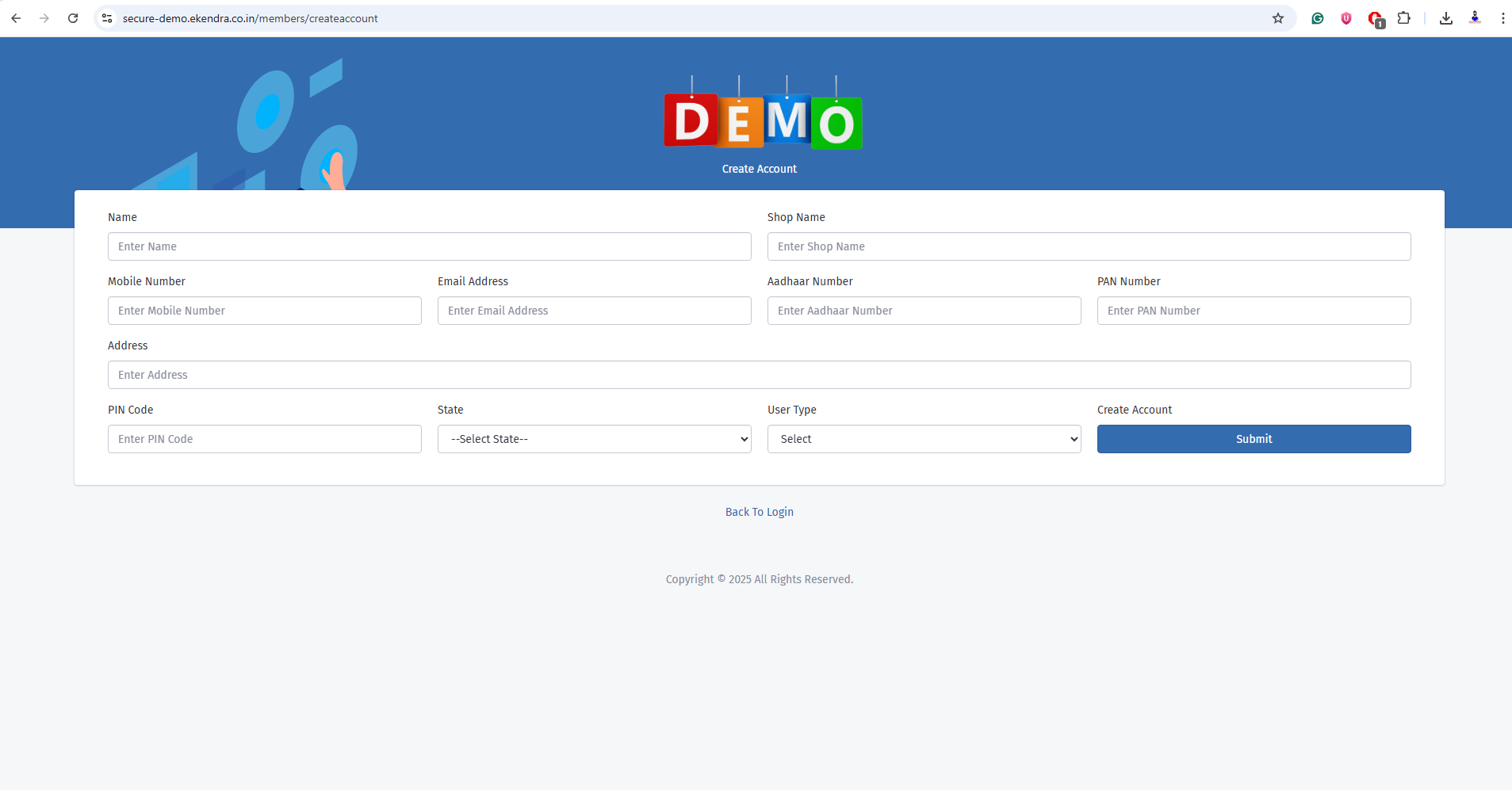View site information icon in address bar
Viewport: 1512px width, 790px height.
[107, 18]
